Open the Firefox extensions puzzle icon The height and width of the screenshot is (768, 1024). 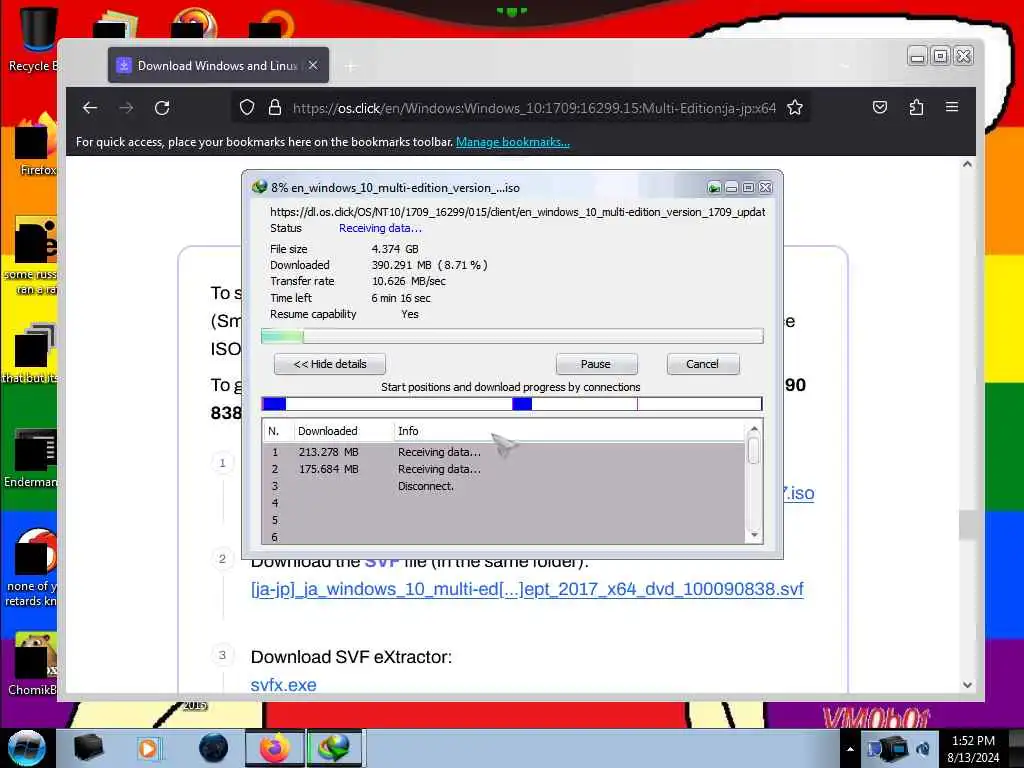916,107
